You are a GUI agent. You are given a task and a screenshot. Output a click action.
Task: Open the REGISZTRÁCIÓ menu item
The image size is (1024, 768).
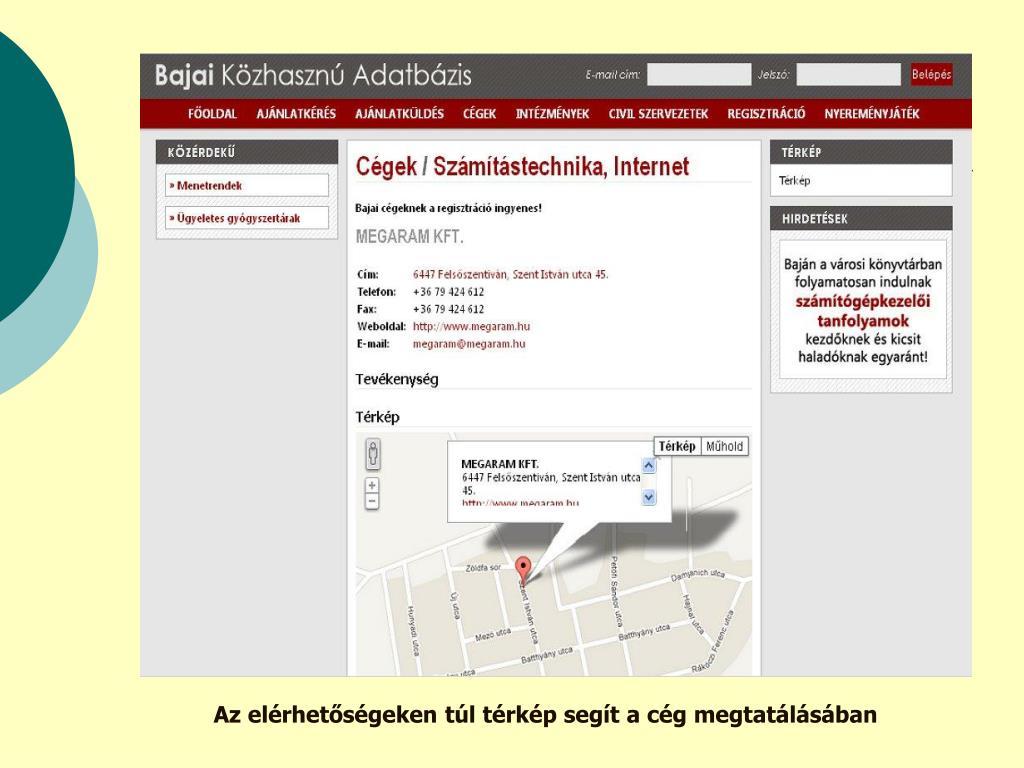(x=766, y=114)
